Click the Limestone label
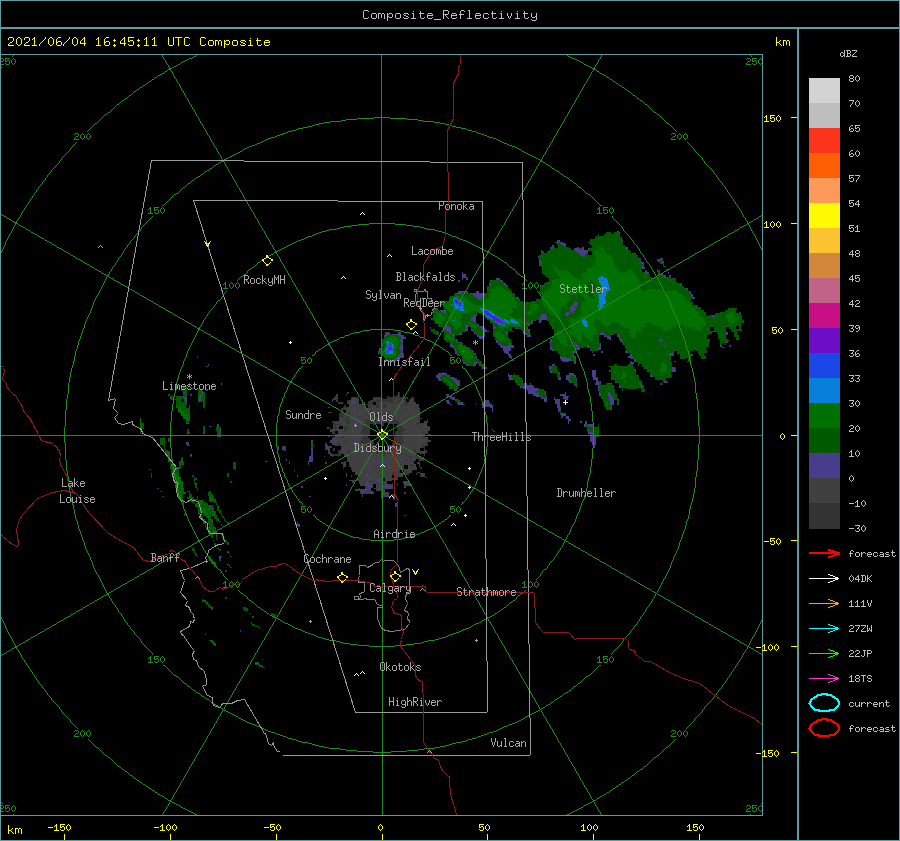The image size is (900, 841). [x=189, y=386]
